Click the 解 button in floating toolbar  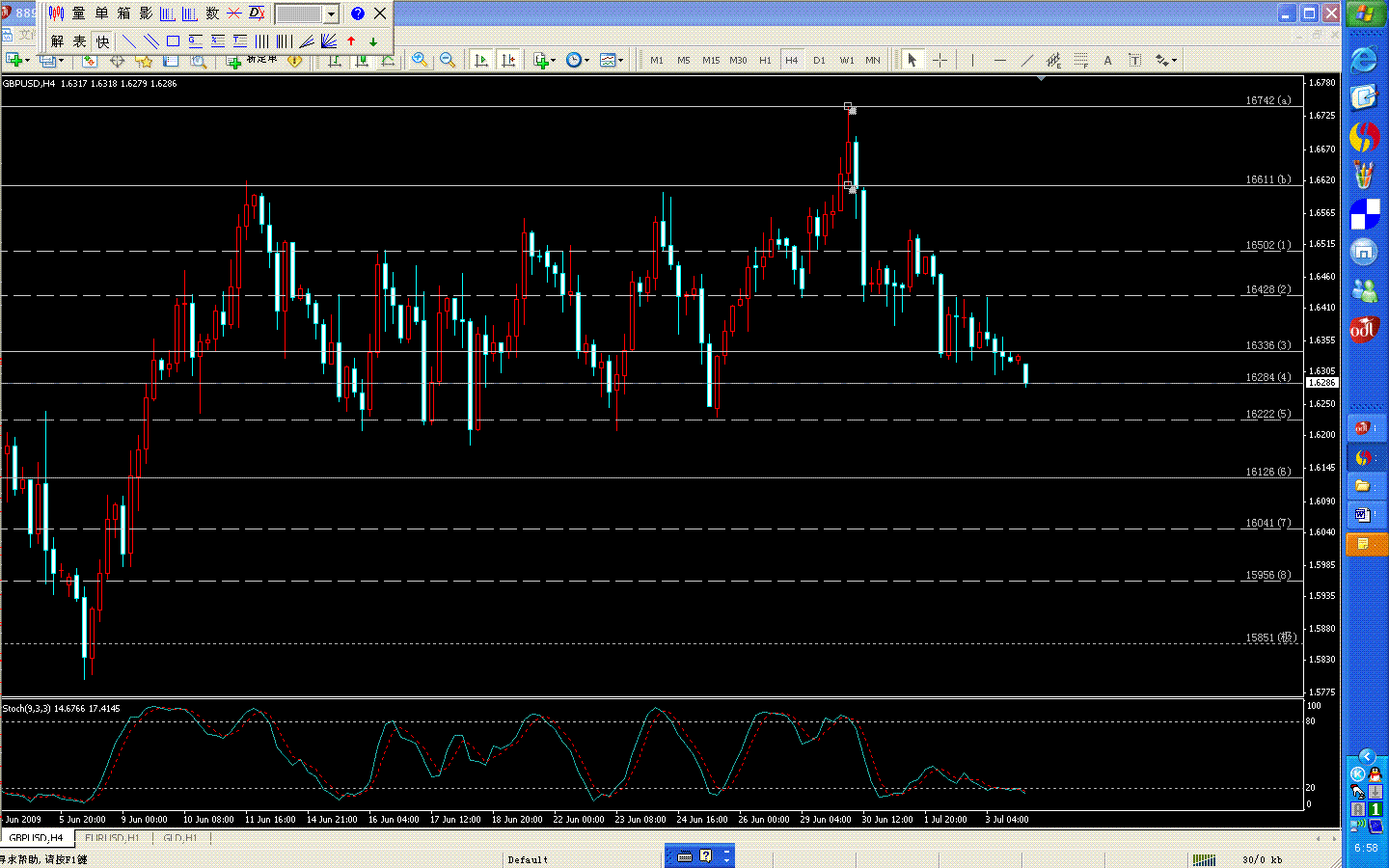(58, 41)
